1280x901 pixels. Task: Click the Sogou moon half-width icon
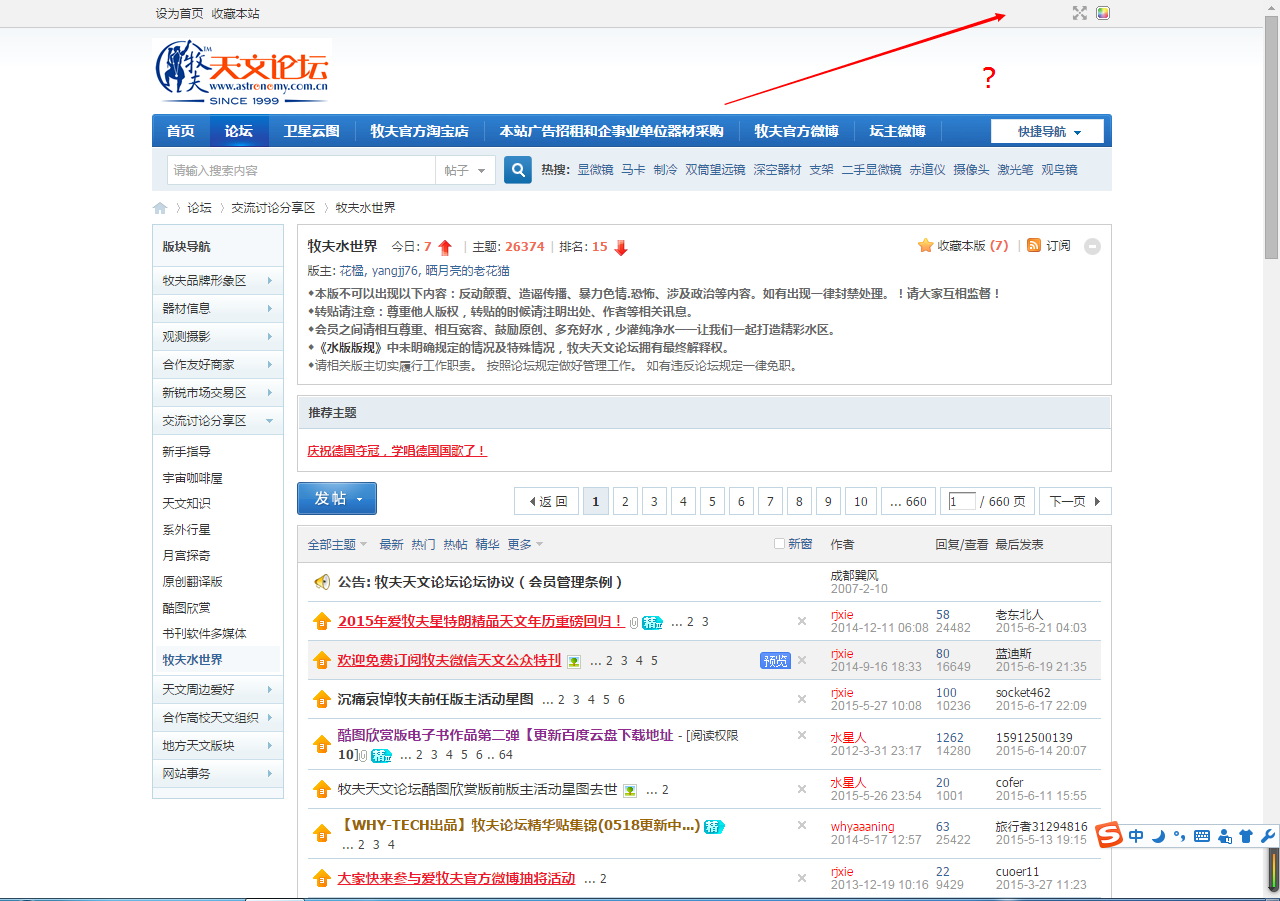click(x=1158, y=836)
